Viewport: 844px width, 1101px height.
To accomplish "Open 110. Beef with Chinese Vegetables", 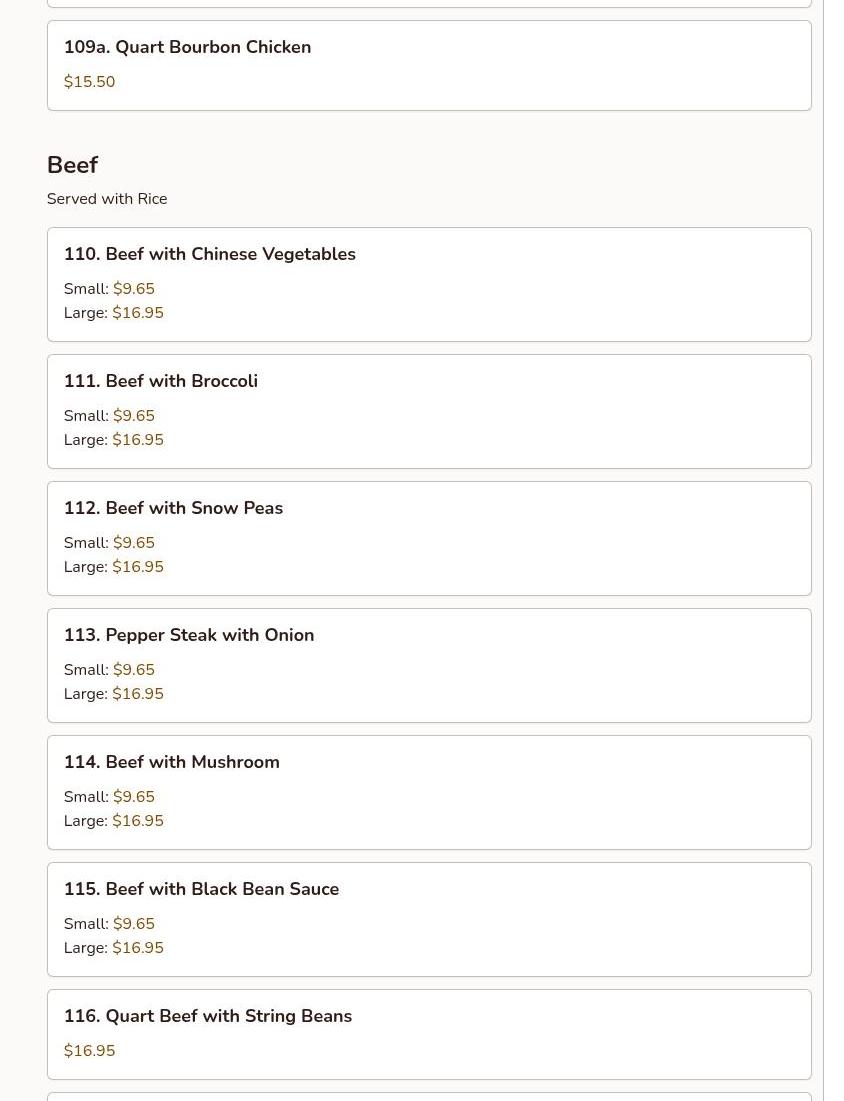I will [x=209, y=254].
